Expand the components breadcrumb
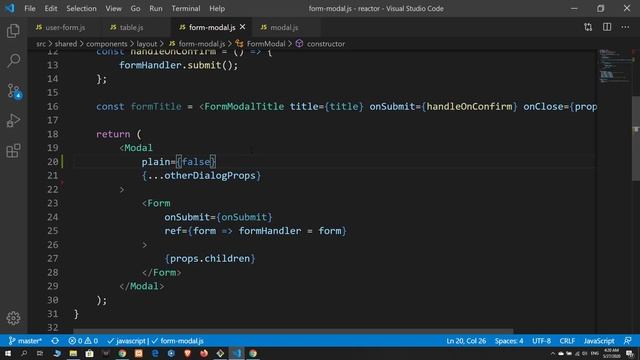Screen dimensions: 640x360 pos(107,44)
